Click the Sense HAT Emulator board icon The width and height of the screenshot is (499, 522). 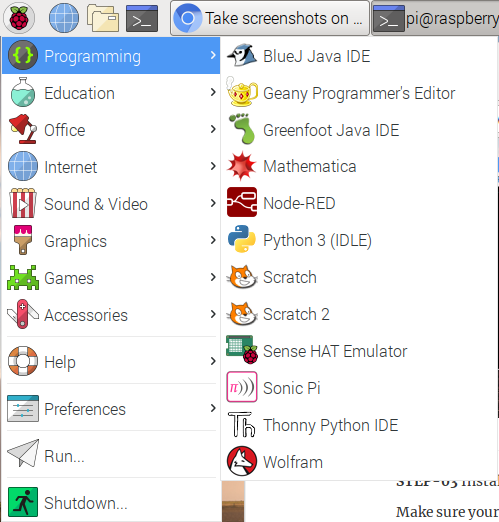242,350
